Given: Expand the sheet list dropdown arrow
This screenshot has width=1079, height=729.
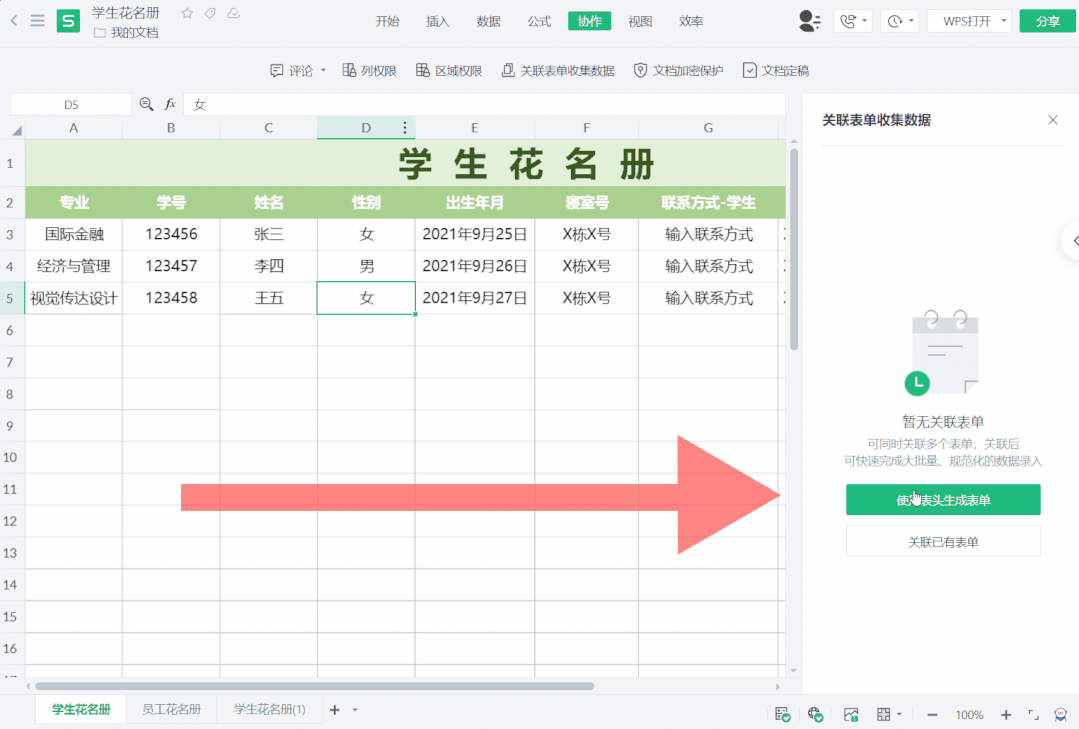Looking at the screenshot, I should (355, 710).
